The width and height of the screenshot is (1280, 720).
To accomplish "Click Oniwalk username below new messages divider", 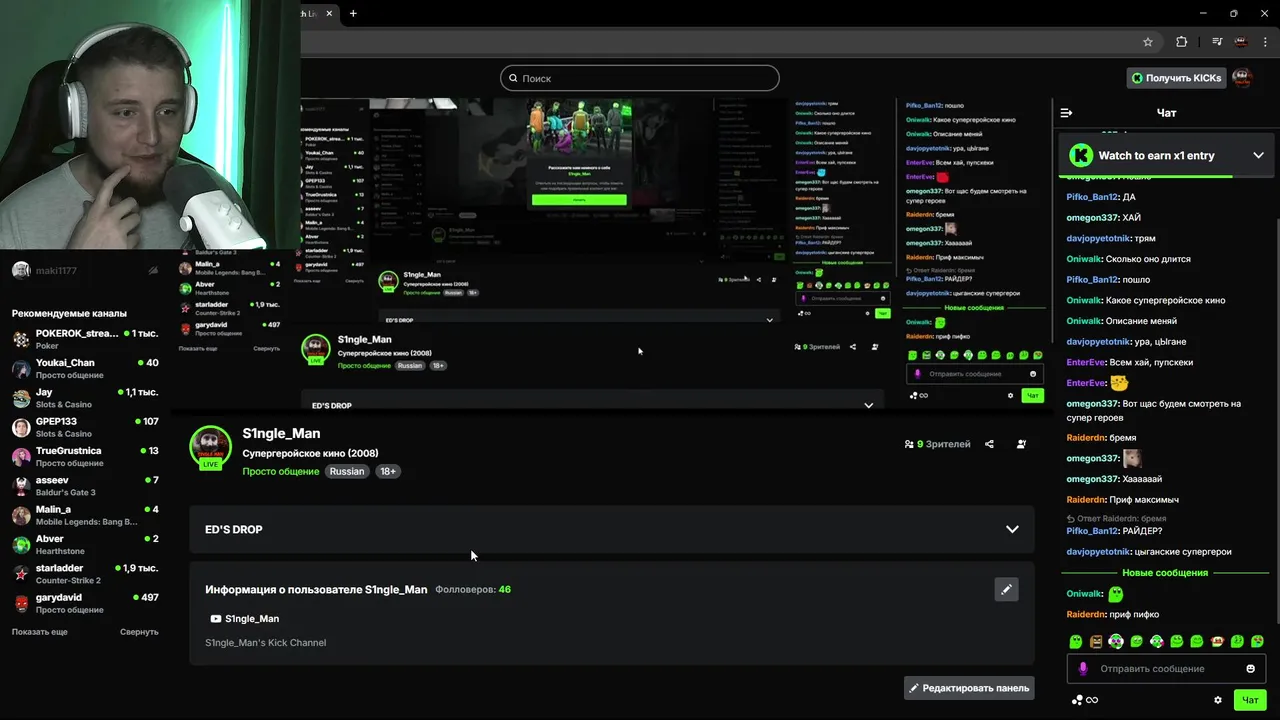I will 1084,594.
